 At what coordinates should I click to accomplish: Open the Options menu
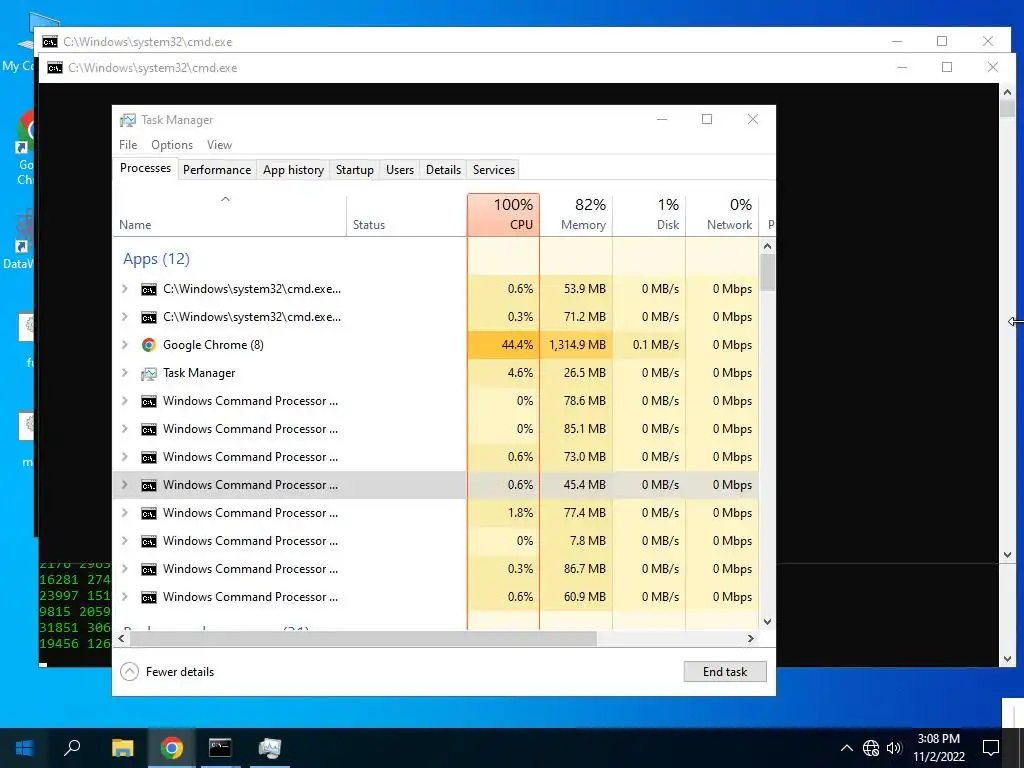[172, 145]
